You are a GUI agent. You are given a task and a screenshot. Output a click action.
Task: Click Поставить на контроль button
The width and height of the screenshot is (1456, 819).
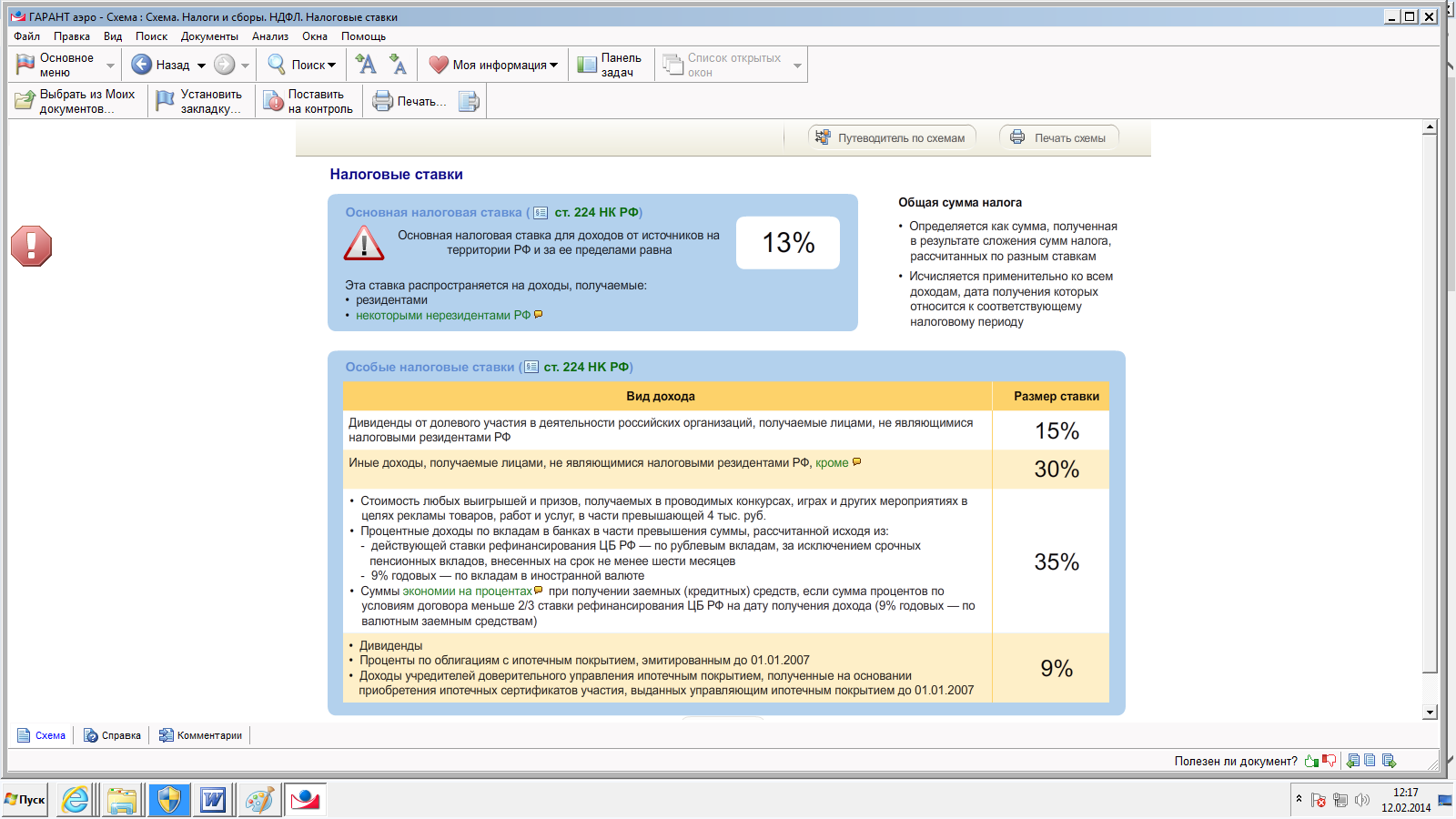click(308, 101)
